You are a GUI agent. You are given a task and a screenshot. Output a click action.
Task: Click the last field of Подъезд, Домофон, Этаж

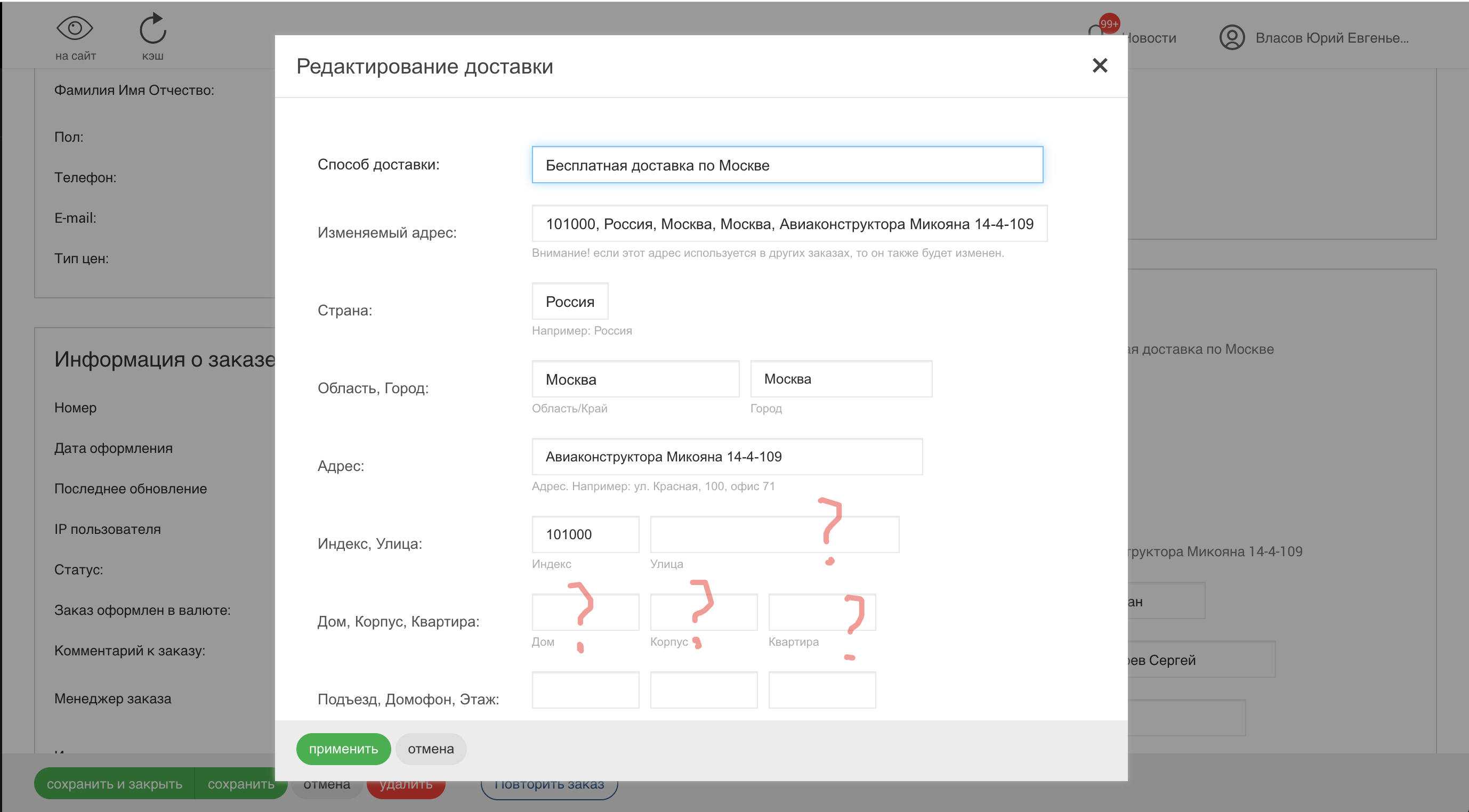click(x=822, y=690)
